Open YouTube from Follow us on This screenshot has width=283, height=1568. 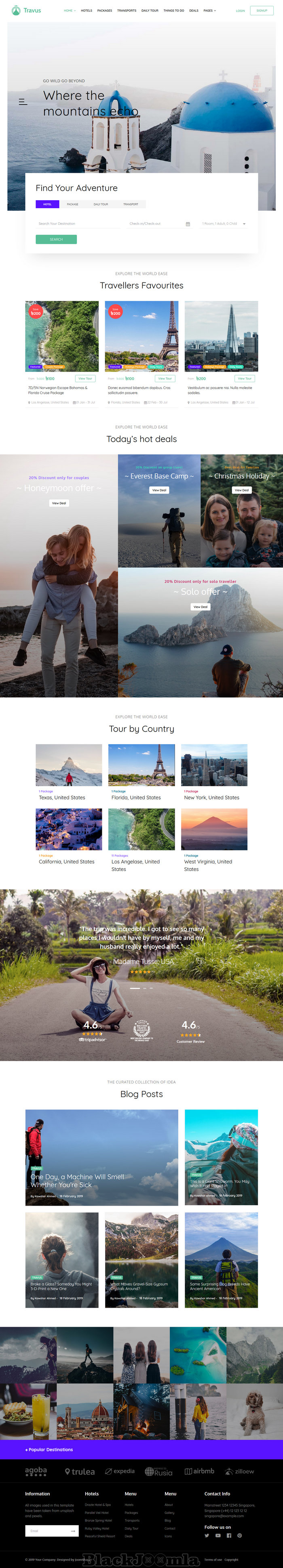tap(218, 1535)
